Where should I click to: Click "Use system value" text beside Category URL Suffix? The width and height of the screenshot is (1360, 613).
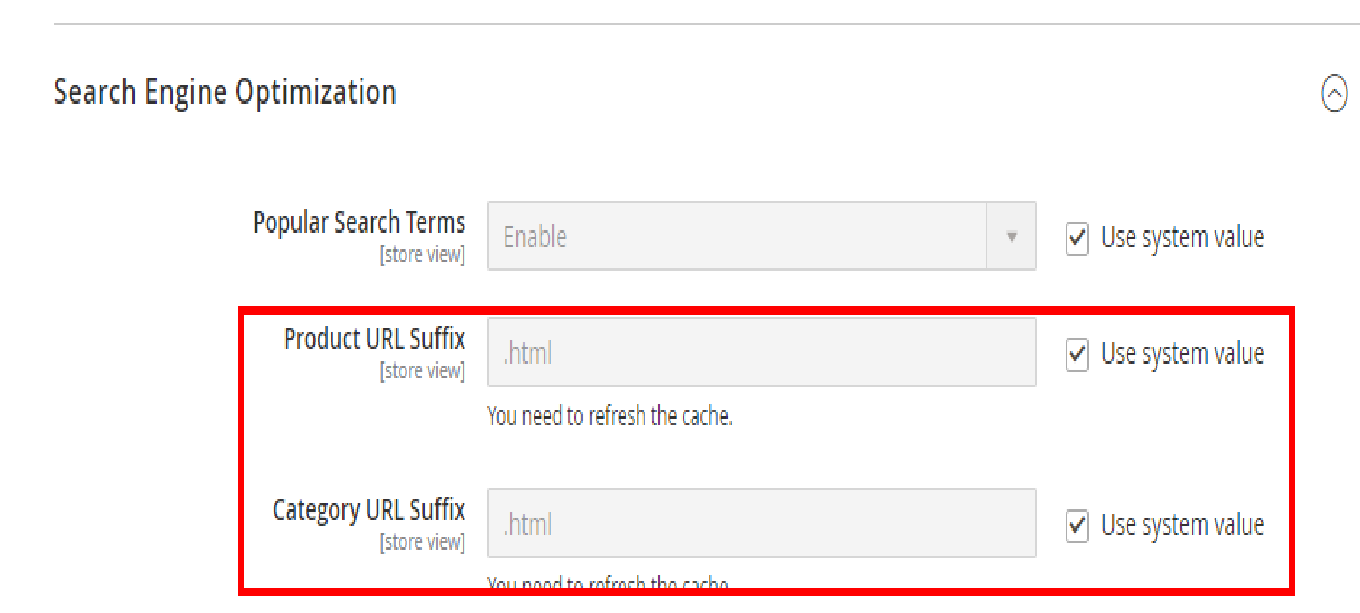[x=1182, y=525]
